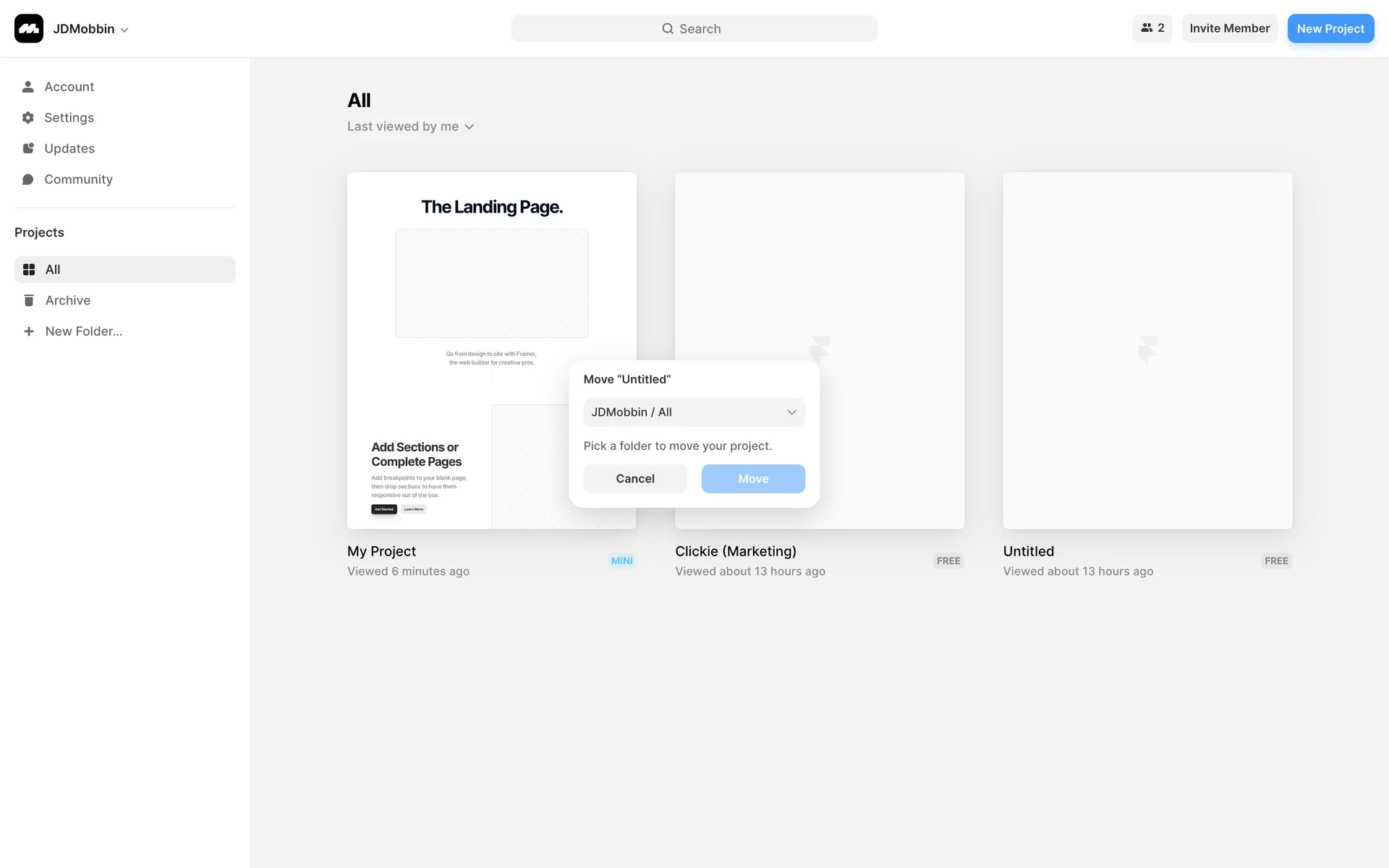This screenshot has height=868, width=1389.
Task: Click the JDMobbin workspace logo icon
Action: (x=29, y=29)
